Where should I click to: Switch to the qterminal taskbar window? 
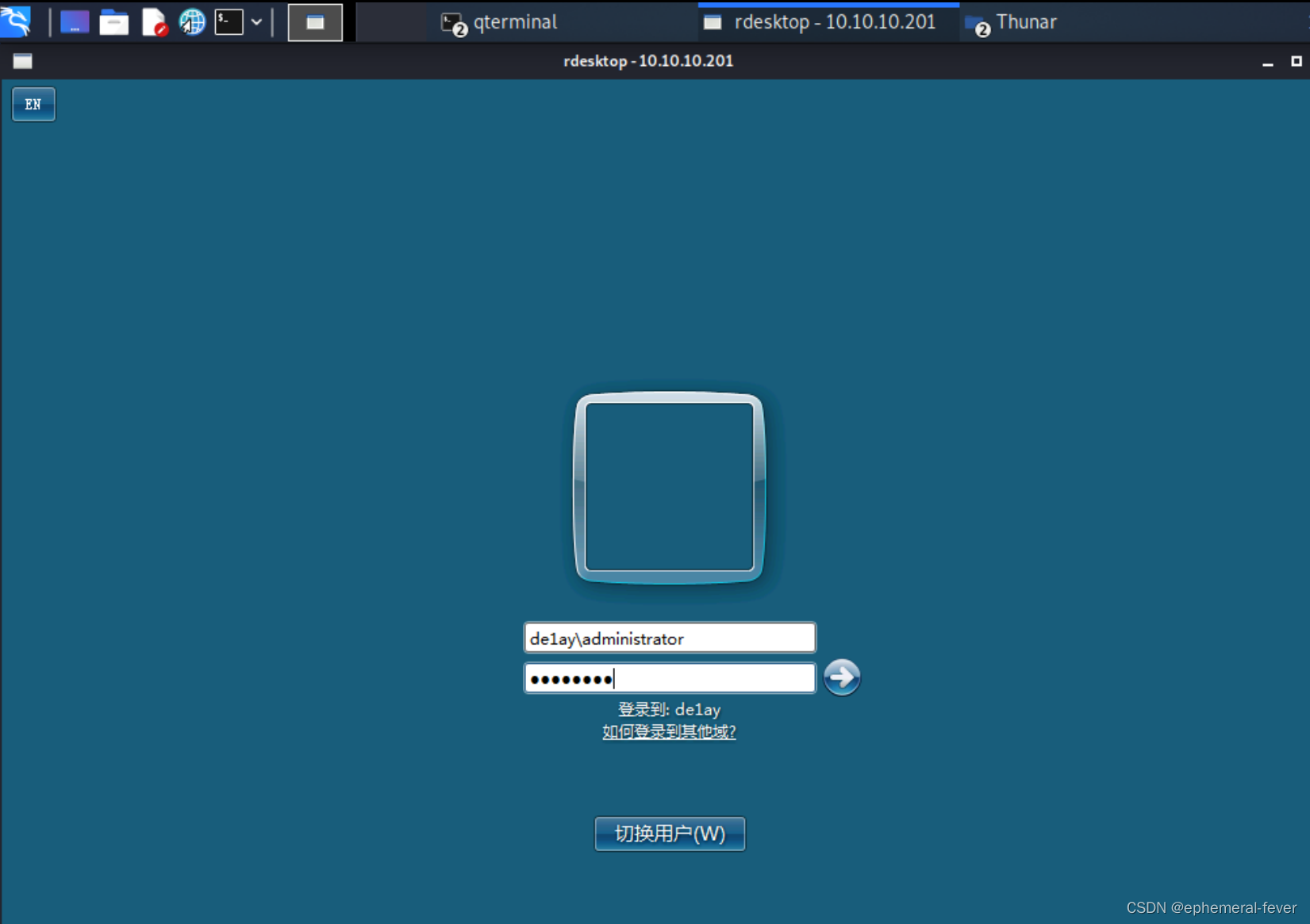click(499, 22)
